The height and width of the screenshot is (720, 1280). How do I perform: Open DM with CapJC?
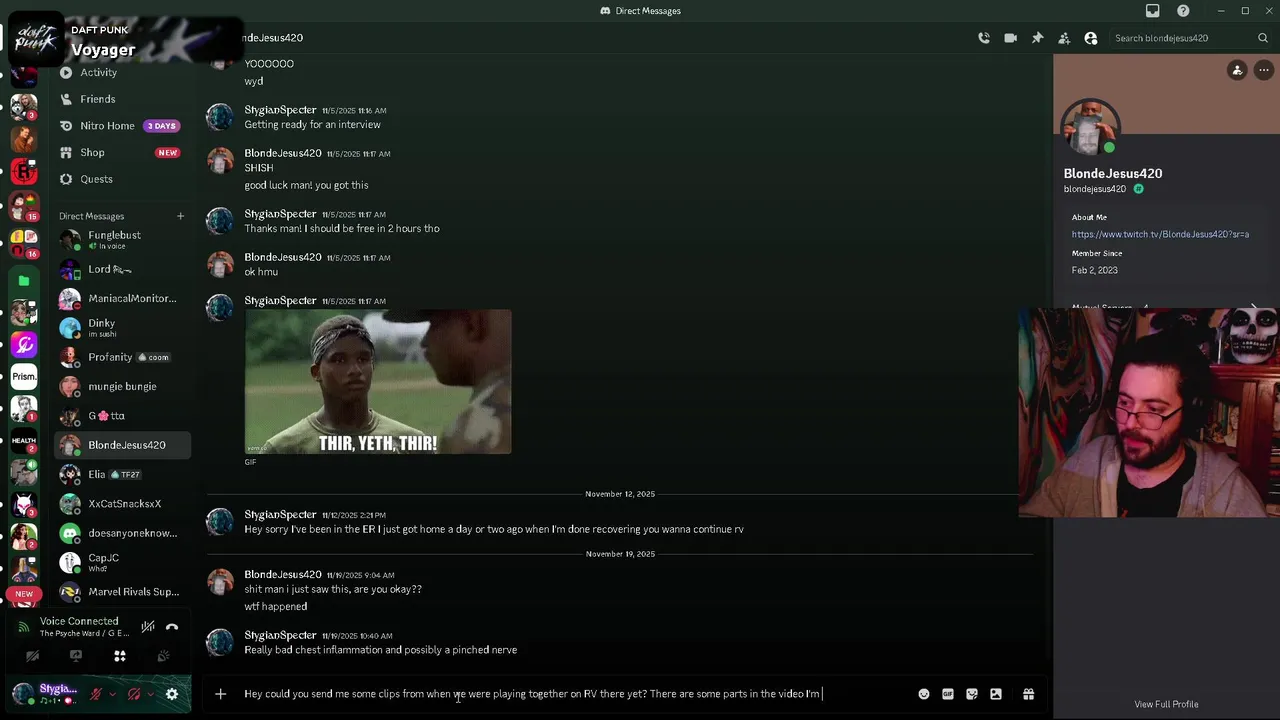pos(122,562)
